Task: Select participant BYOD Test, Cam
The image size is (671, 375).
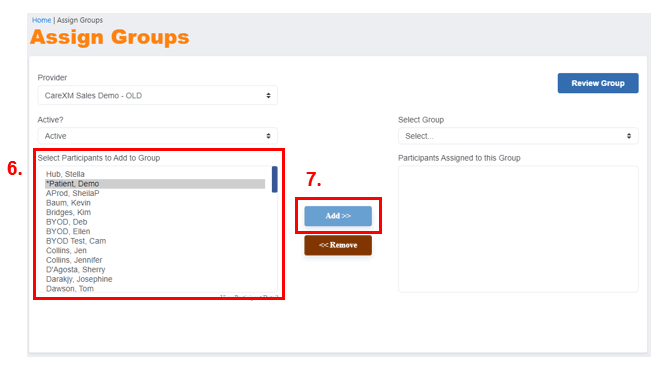Action: point(155,241)
